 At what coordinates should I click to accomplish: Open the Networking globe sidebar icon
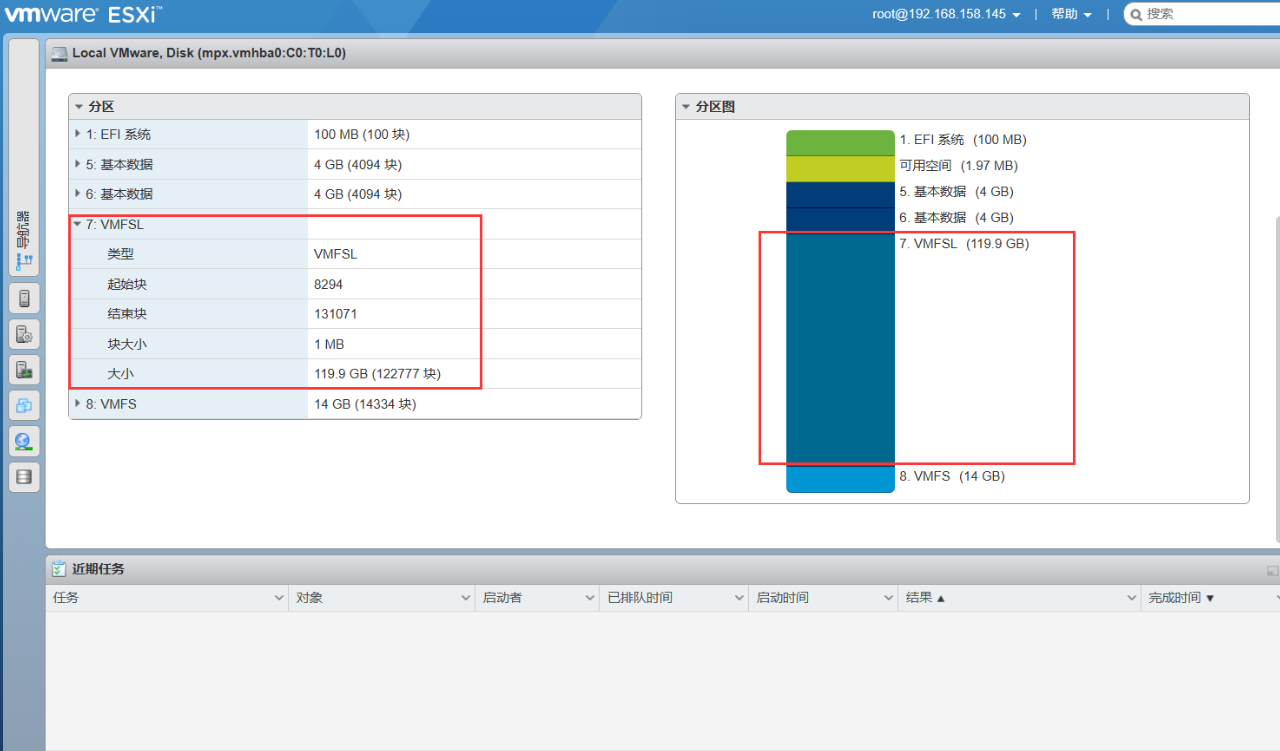pyautogui.click(x=24, y=441)
